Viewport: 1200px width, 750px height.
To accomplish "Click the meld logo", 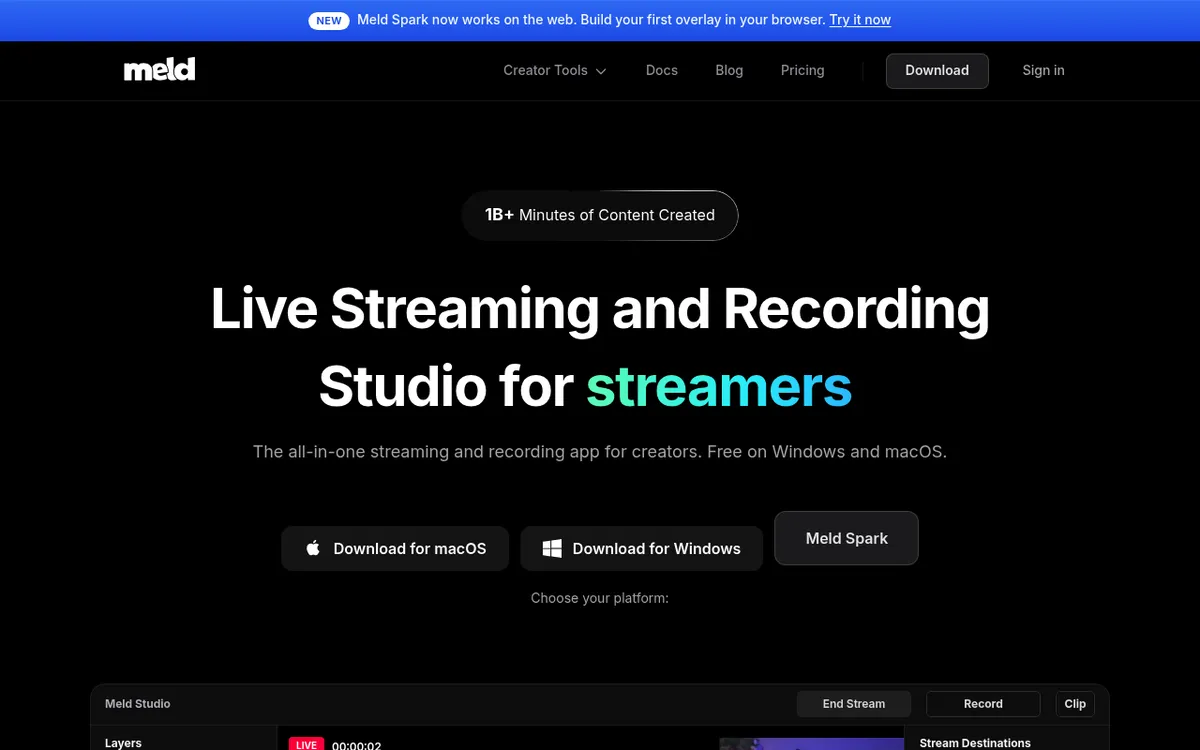I will pyautogui.click(x=159, y=70).
